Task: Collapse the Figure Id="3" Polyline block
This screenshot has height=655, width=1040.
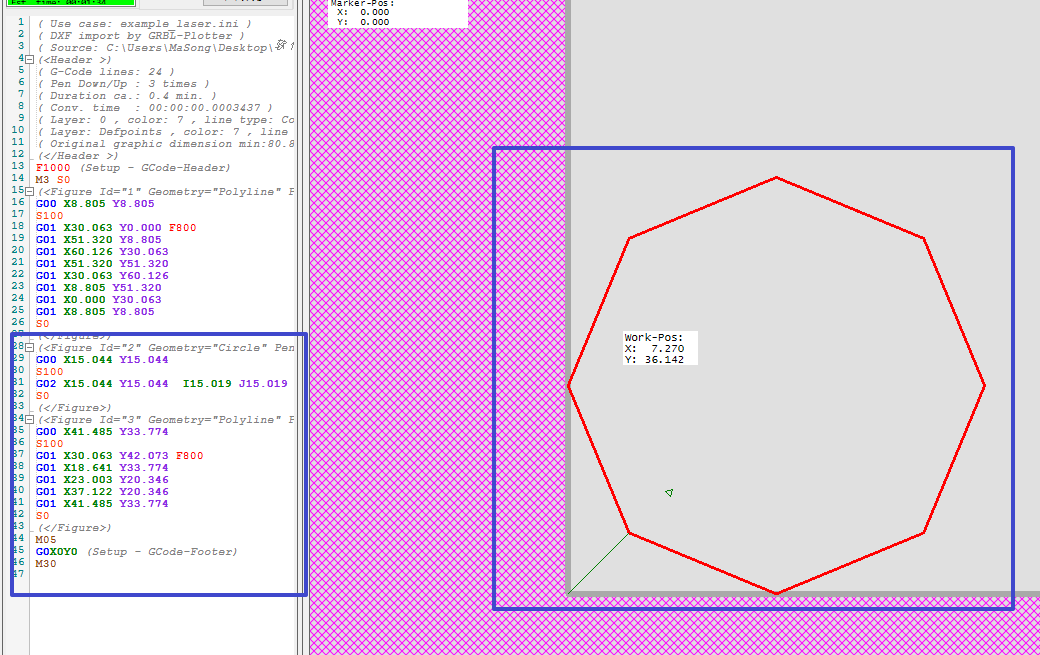Action: [x=29, y=420]
